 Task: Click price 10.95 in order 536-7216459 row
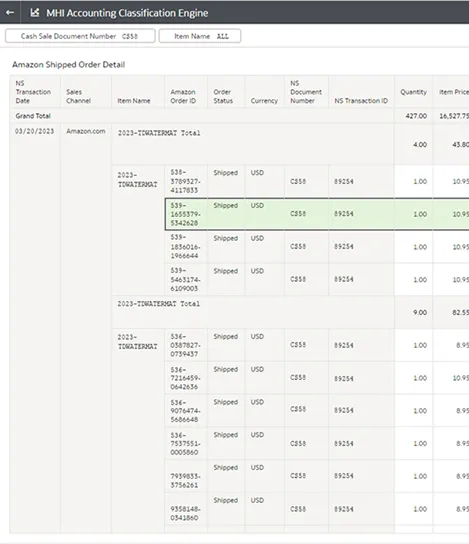coord(460,378)
